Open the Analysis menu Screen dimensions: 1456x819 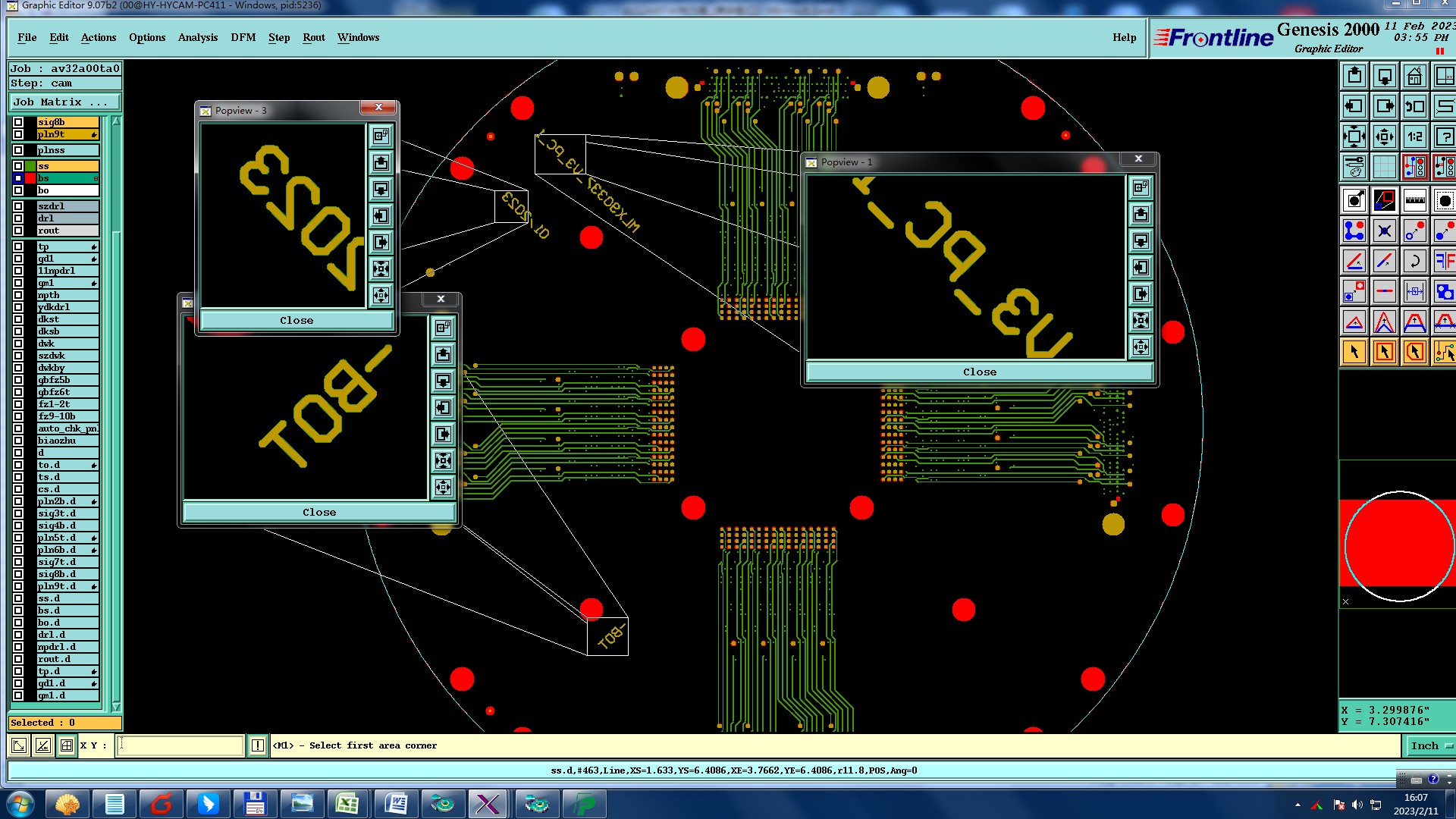point(198,37)
